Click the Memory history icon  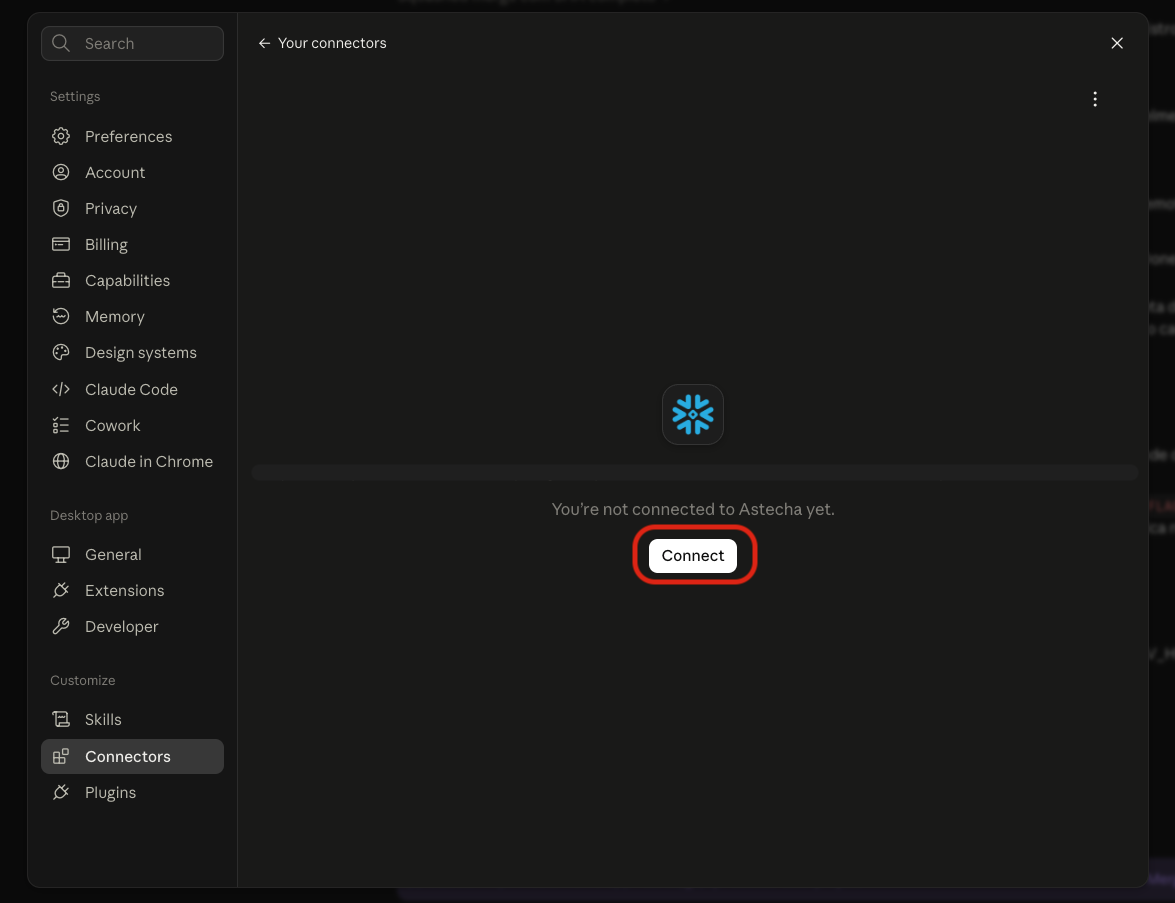(61, 316)
